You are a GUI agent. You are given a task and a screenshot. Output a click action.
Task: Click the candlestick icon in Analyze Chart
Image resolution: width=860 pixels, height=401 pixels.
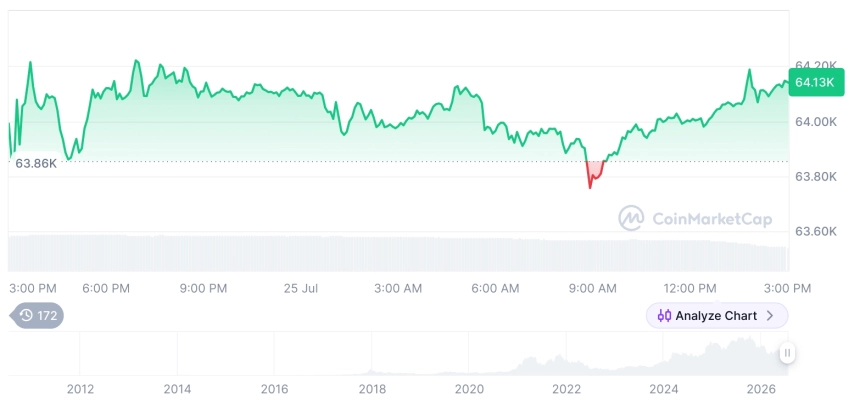(x=664, y=316)
